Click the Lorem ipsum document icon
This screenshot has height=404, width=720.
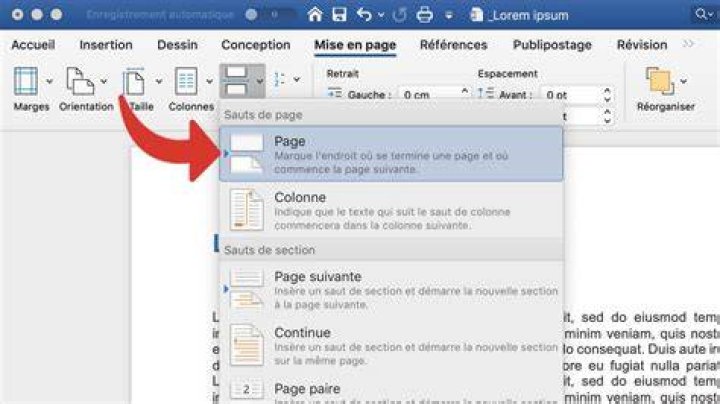(x=476, y=15)
